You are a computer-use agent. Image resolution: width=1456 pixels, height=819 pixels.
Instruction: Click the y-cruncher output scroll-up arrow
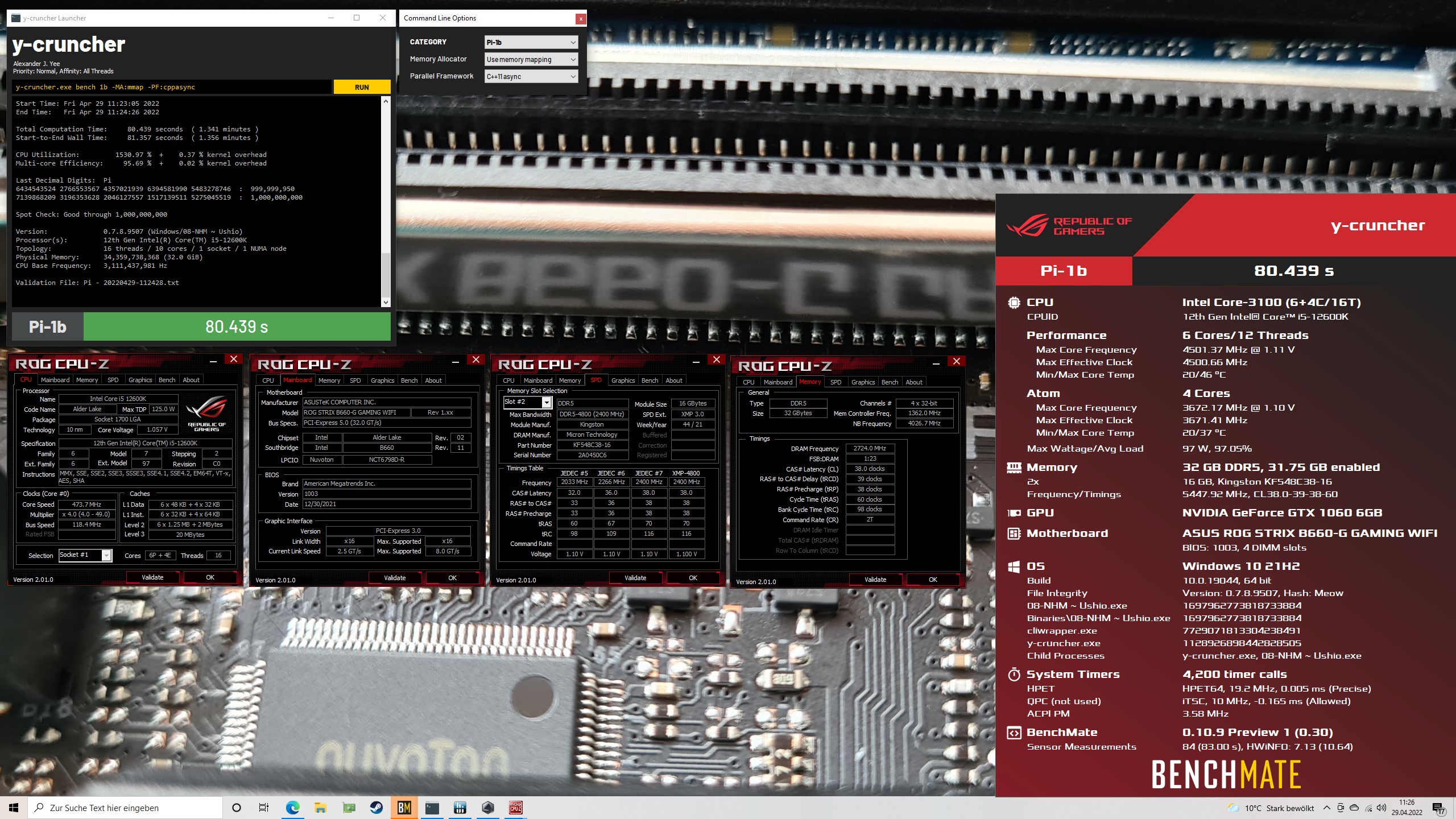[386, 101]
